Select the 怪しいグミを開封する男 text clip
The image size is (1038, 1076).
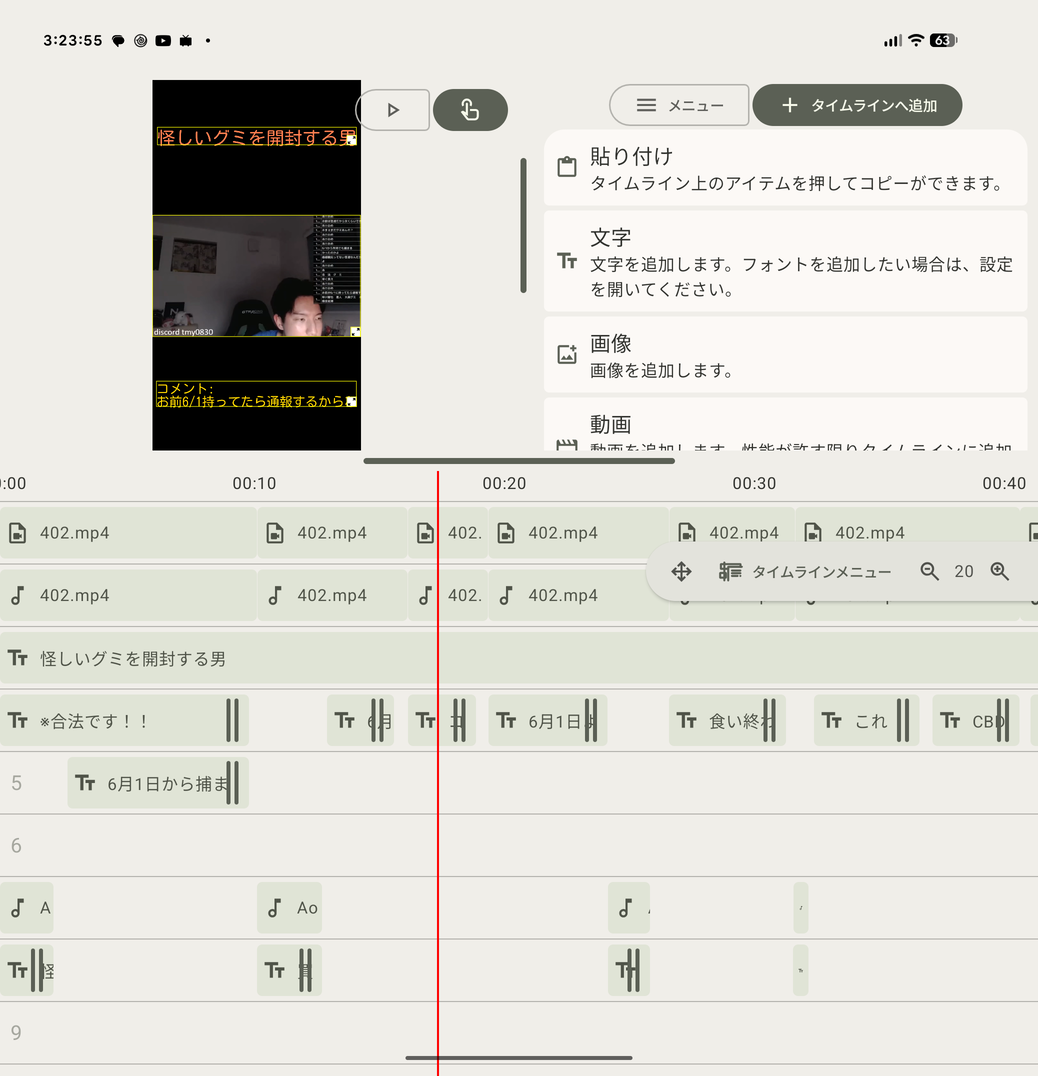click(519, 658)
